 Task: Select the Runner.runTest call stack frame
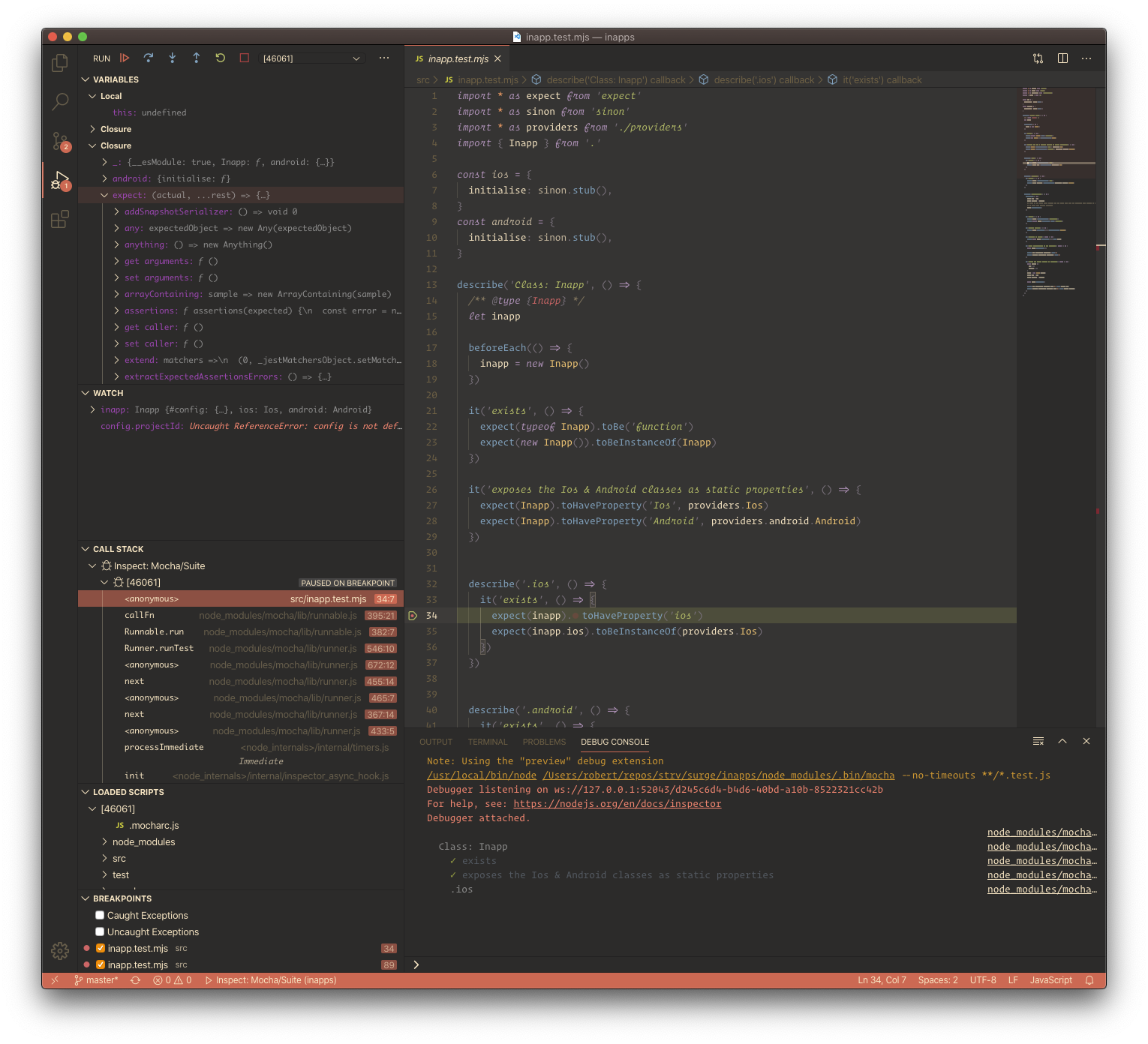click(241, 648)
